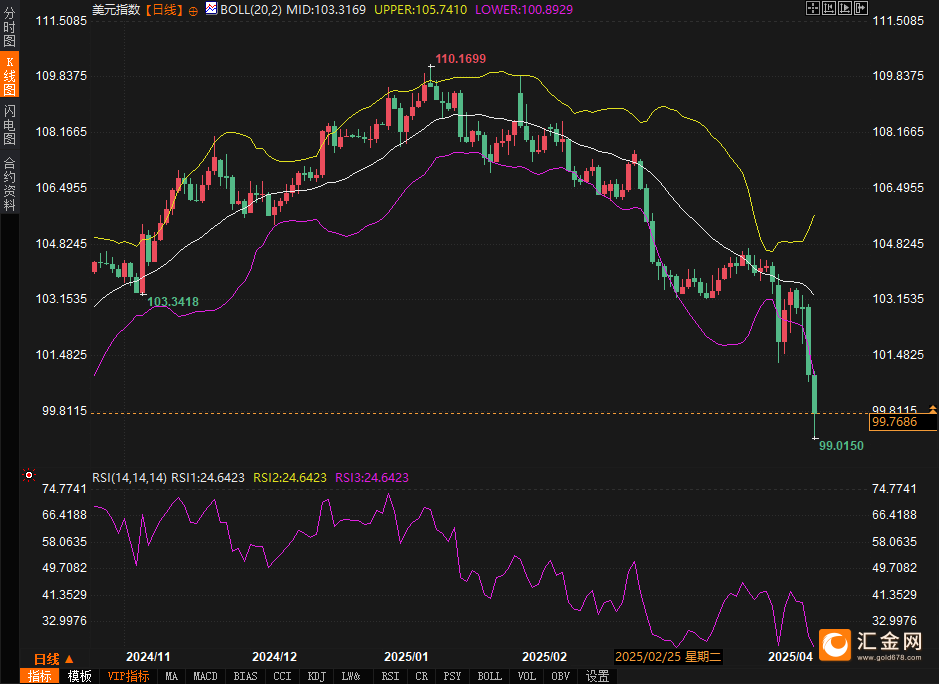939x684 pixels.
Task: Click the current price box 99.7686
Action: [902, 422]
